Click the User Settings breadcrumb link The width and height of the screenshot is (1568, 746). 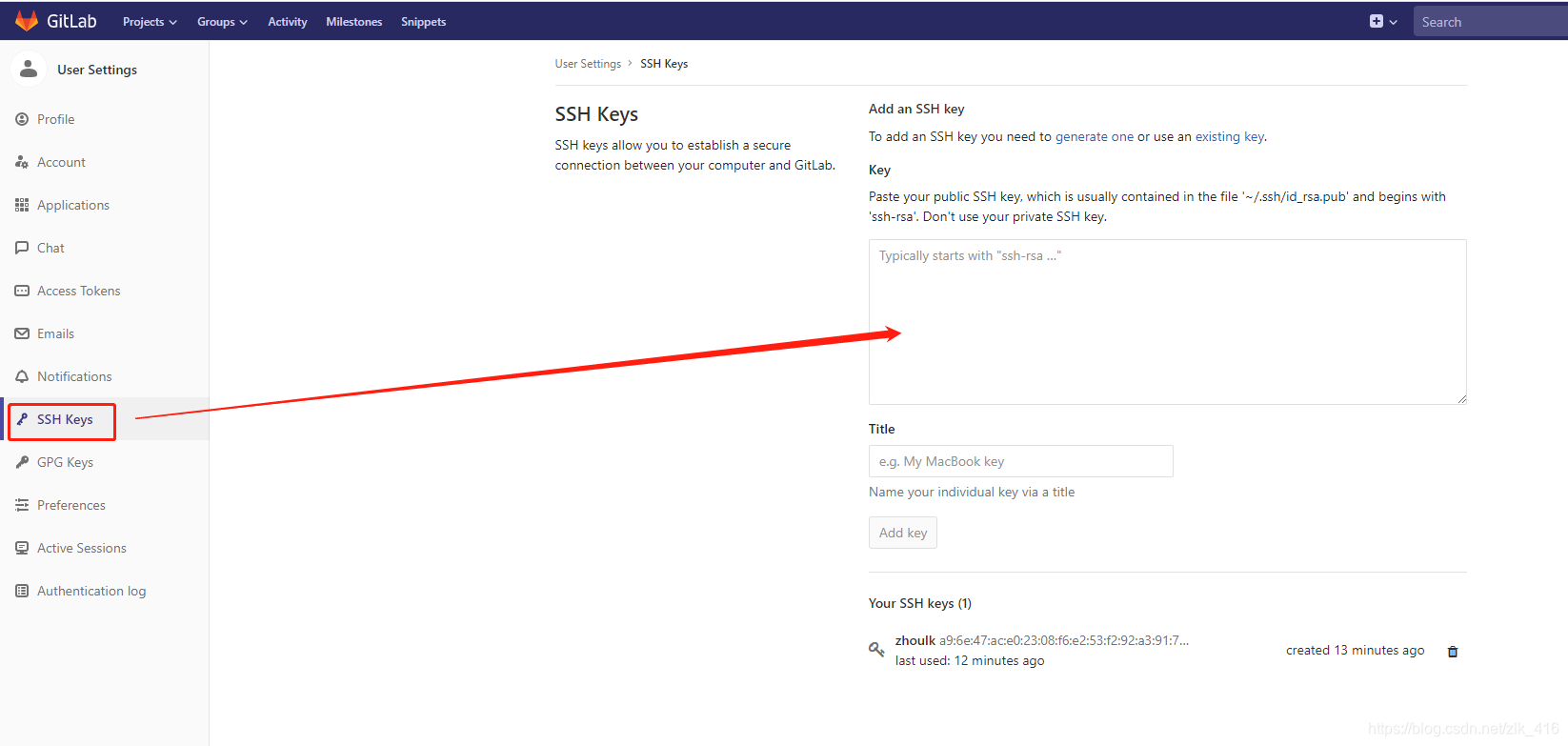[x=588, y=64]
